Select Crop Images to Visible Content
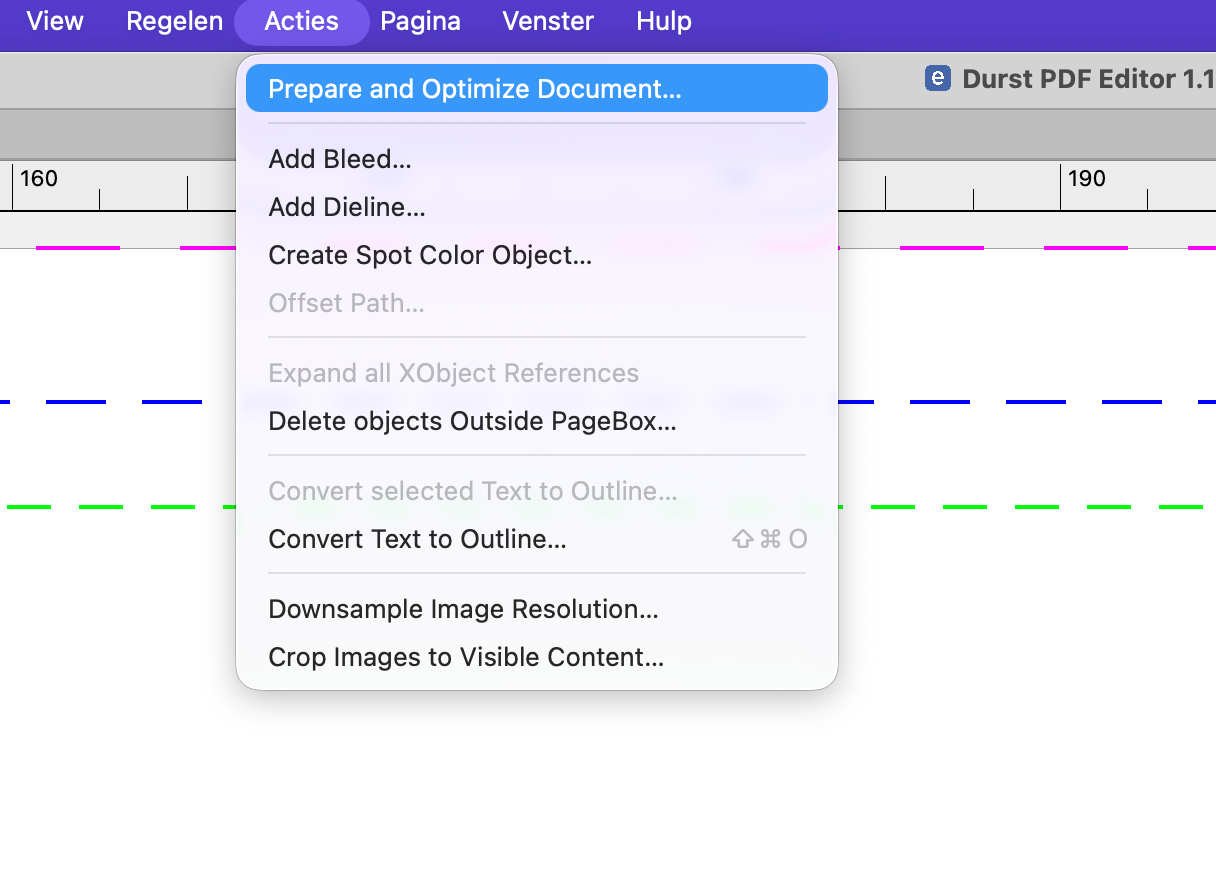 point(537,657)
